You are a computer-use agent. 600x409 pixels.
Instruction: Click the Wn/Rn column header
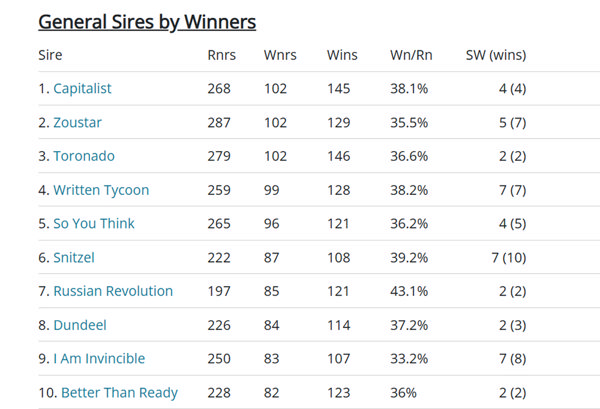tap(410, 54)
